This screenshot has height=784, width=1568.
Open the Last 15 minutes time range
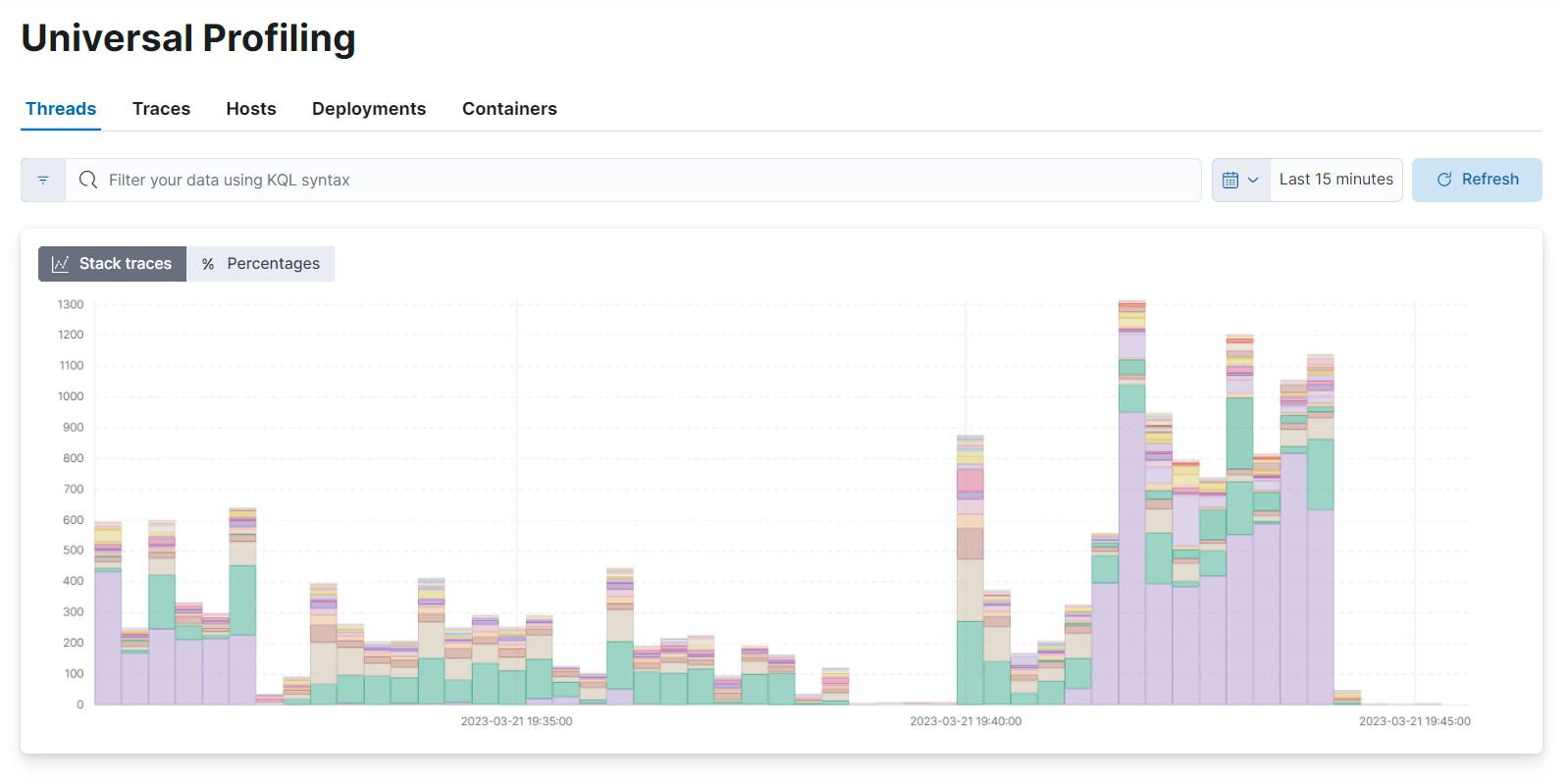coord(1335,180)
